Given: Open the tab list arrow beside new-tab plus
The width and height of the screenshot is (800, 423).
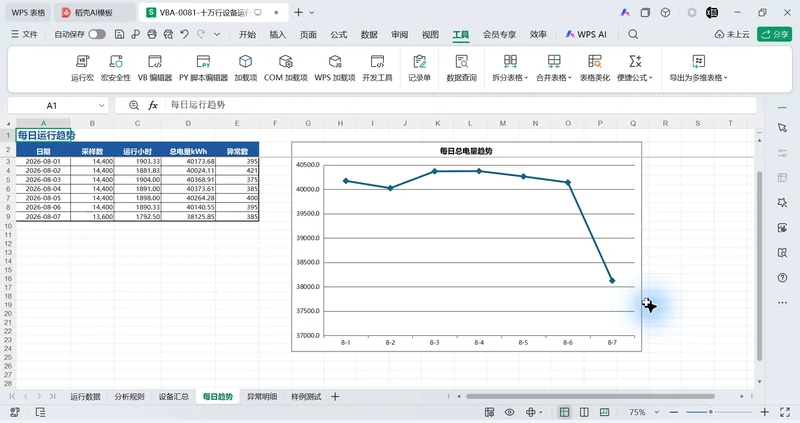Looking at the screenshot, I should click(312, 12).
